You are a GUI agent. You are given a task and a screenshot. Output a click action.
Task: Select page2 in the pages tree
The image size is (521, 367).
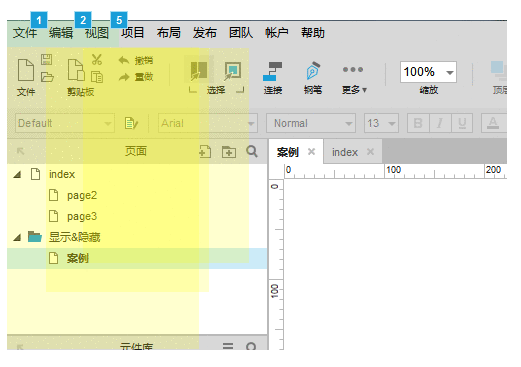point(82,195)
